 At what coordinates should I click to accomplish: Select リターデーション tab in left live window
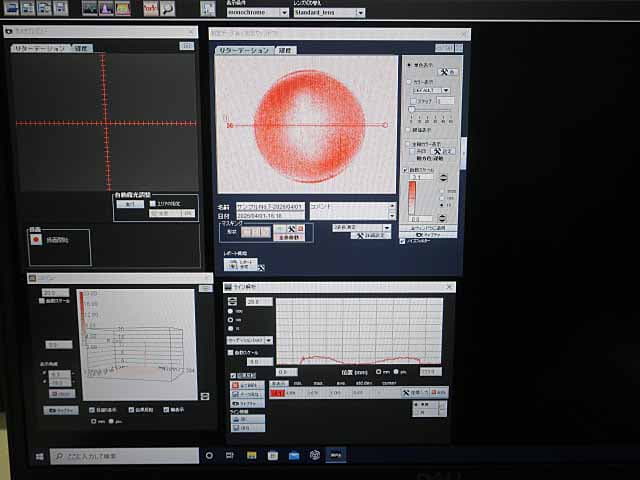tap(42, 48)
